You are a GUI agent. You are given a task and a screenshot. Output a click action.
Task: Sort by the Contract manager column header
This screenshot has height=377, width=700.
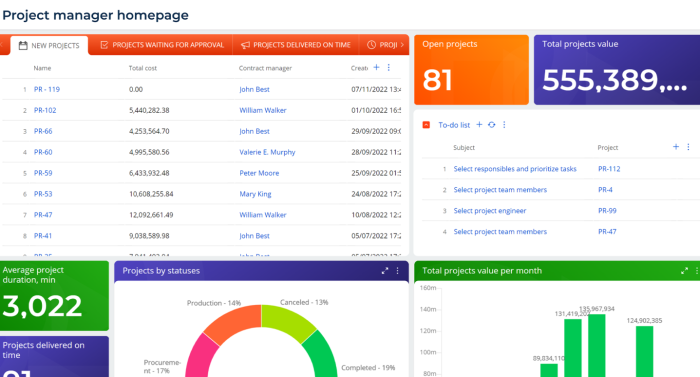265,68
